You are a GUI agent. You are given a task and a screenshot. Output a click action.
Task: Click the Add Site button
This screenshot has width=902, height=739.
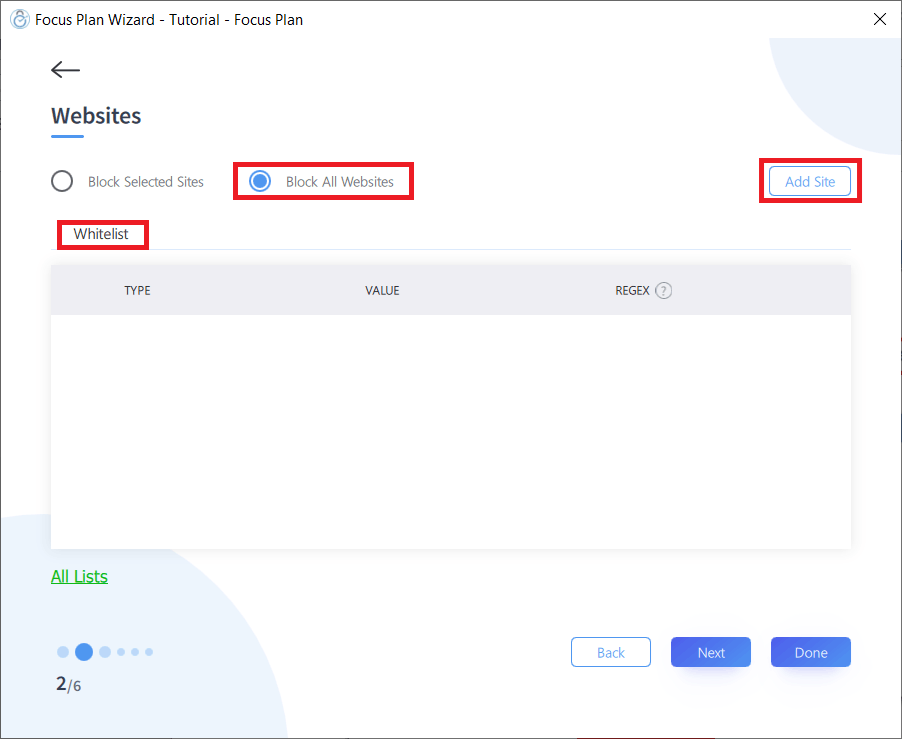click(x=809, y=181)
